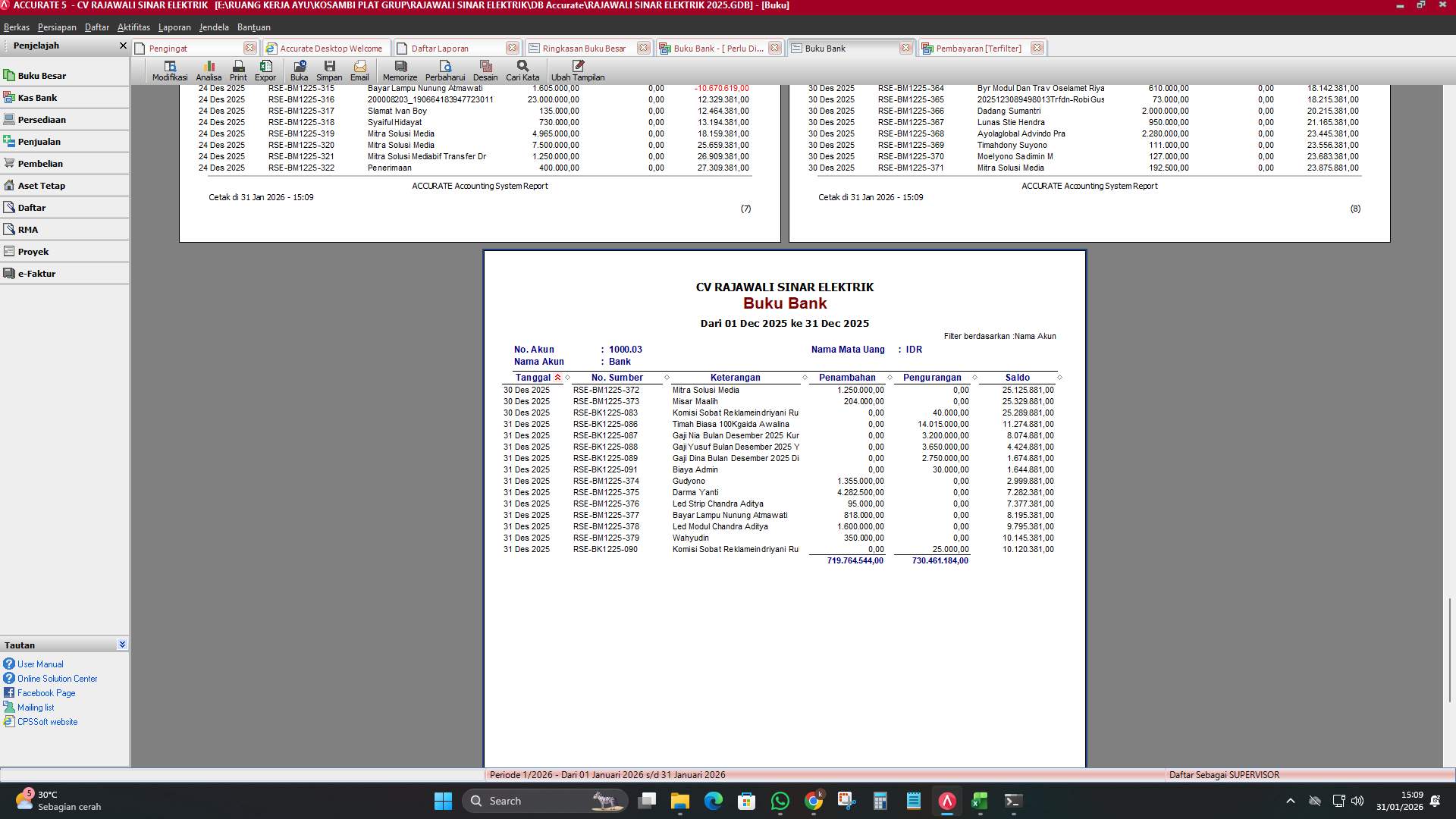The image size is (1456, 819).
Task: Open Ubah Tampilan settings
Action: pos(578,71)
